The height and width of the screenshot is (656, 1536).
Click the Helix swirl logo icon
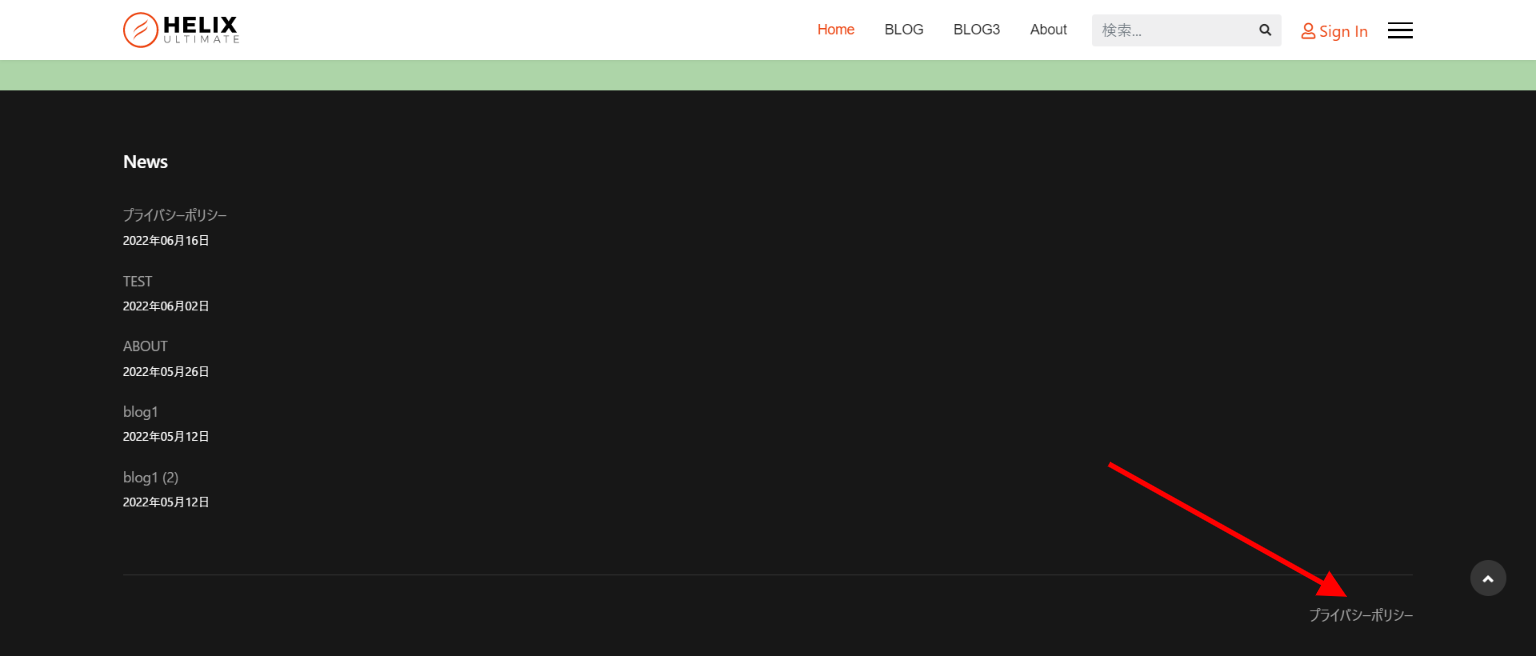141,30
